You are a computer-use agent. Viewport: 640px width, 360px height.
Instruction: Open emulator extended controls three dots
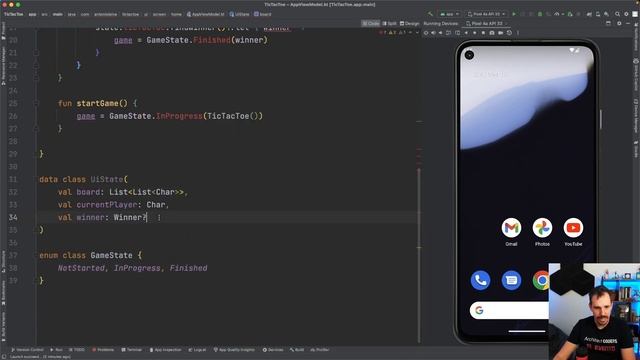click(518, 33)
